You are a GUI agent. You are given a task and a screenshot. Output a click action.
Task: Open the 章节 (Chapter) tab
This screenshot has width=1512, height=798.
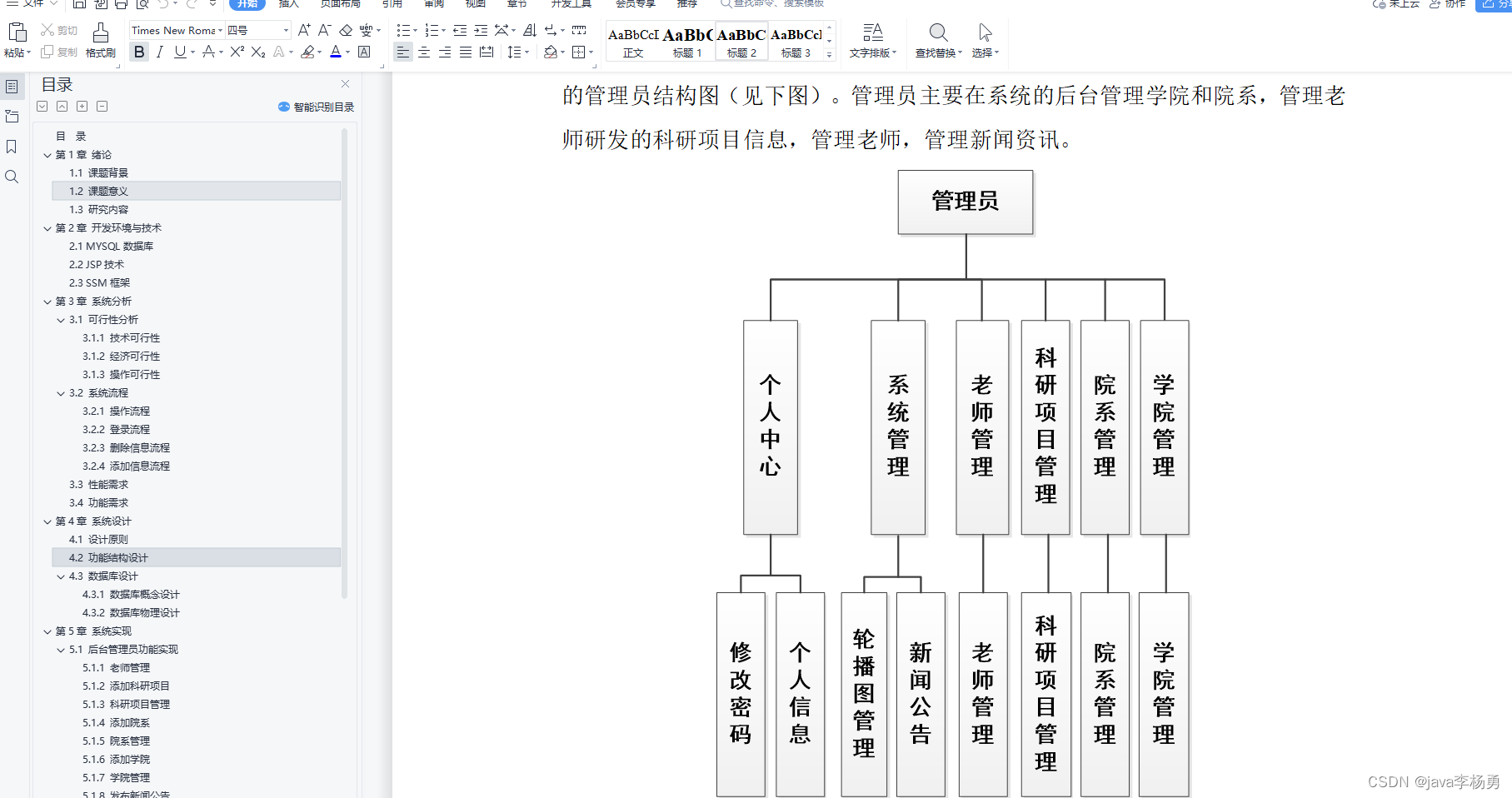click(517, 4)
